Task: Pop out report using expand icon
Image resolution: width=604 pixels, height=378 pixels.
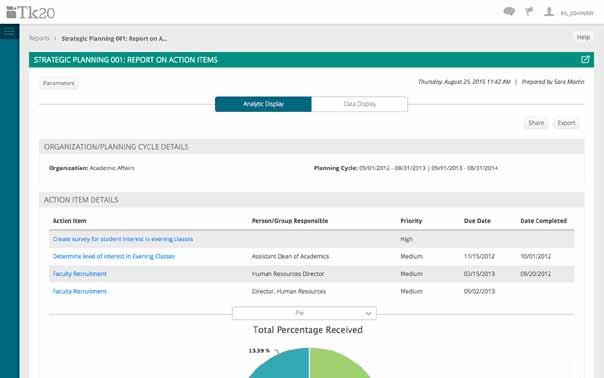Action: tap(585, 59)
